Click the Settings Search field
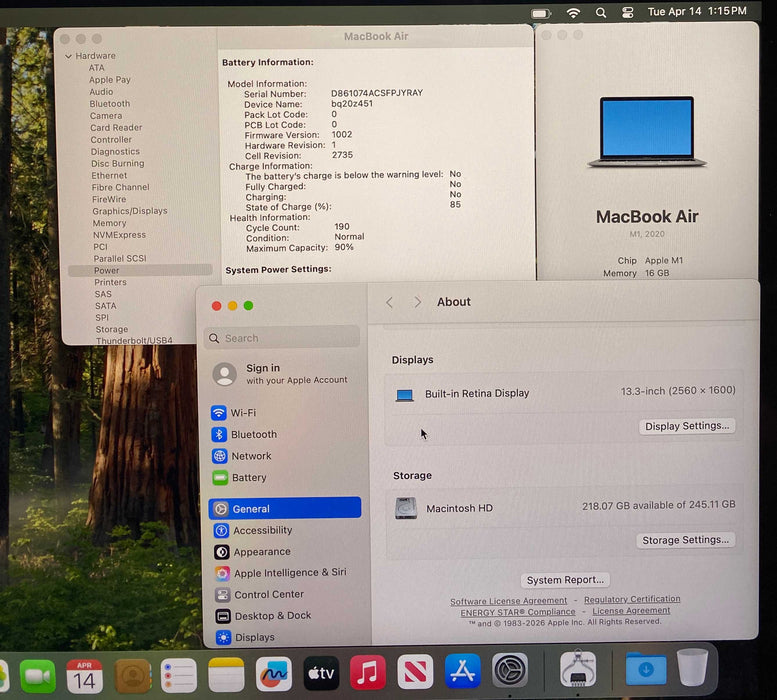 point(282,338)
